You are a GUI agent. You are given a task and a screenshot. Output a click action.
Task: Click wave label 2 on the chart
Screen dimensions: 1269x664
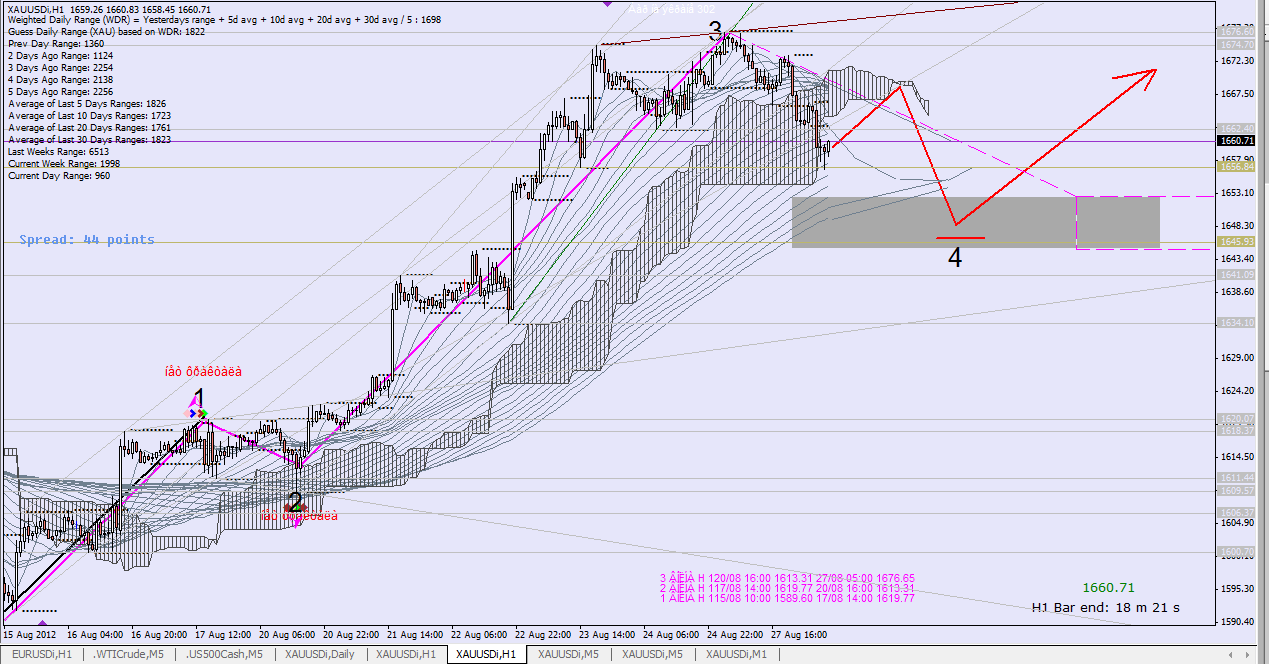295,501
